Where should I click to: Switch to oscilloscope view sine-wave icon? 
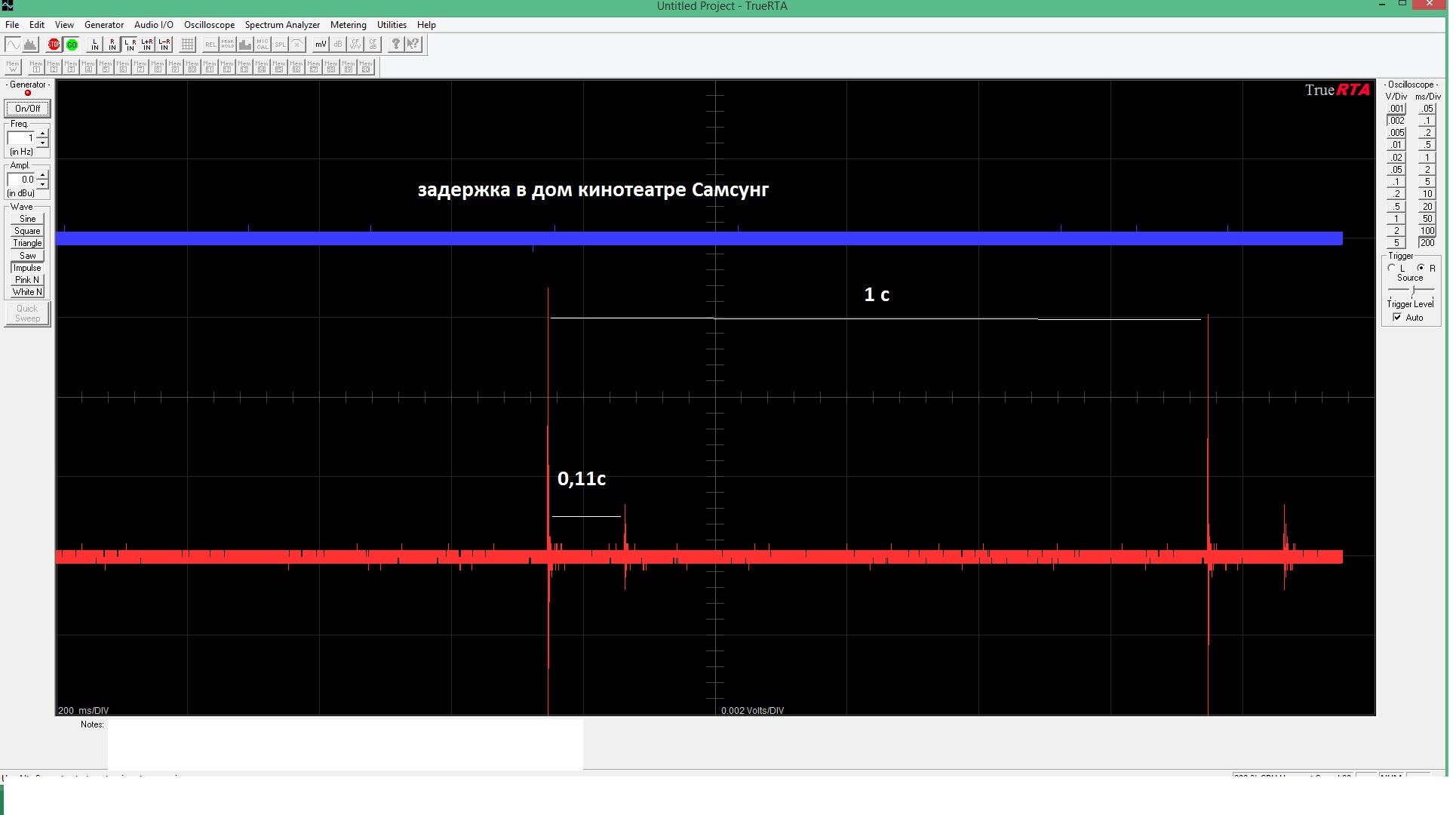[13, 45]
